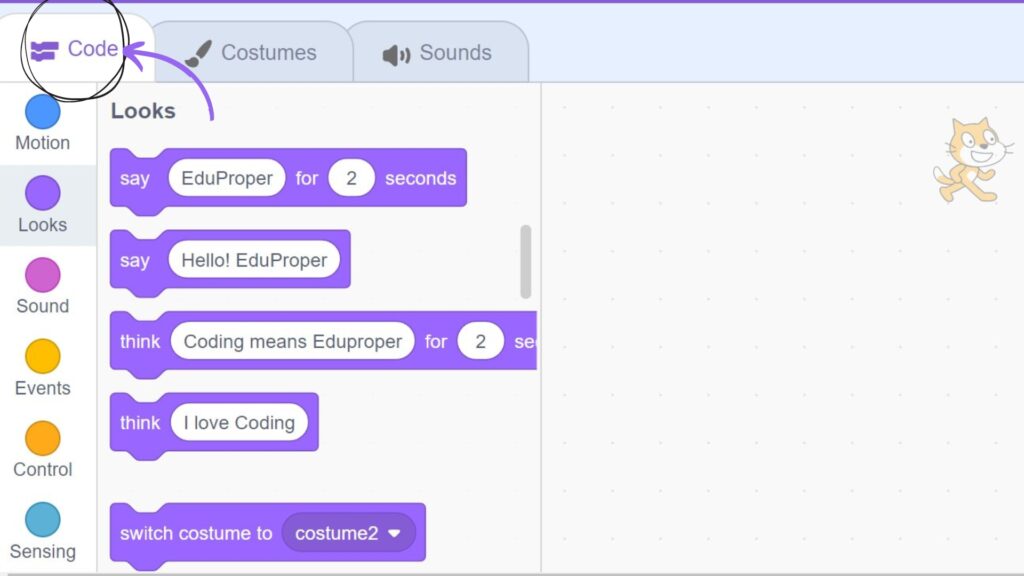
Task: Switch to the Code tab
Action: click(x=75, y=49)
